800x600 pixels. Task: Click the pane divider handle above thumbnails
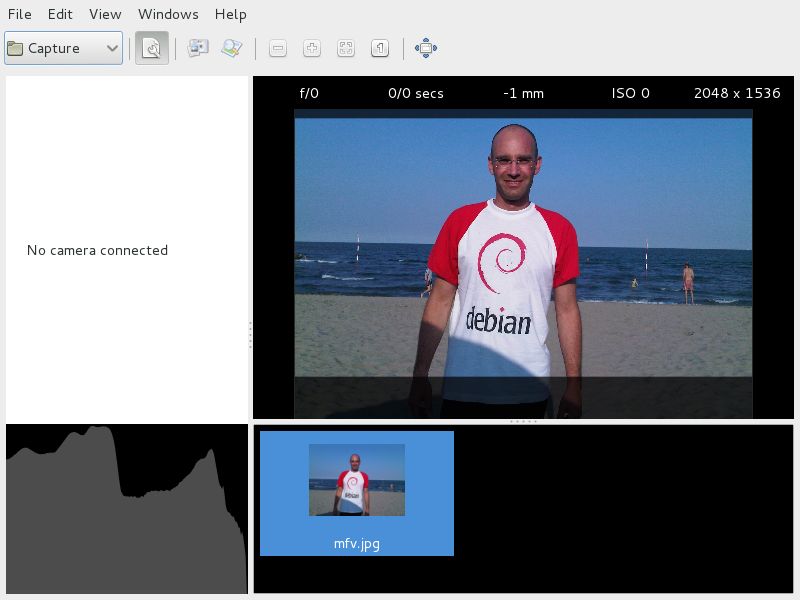[523, 422]
